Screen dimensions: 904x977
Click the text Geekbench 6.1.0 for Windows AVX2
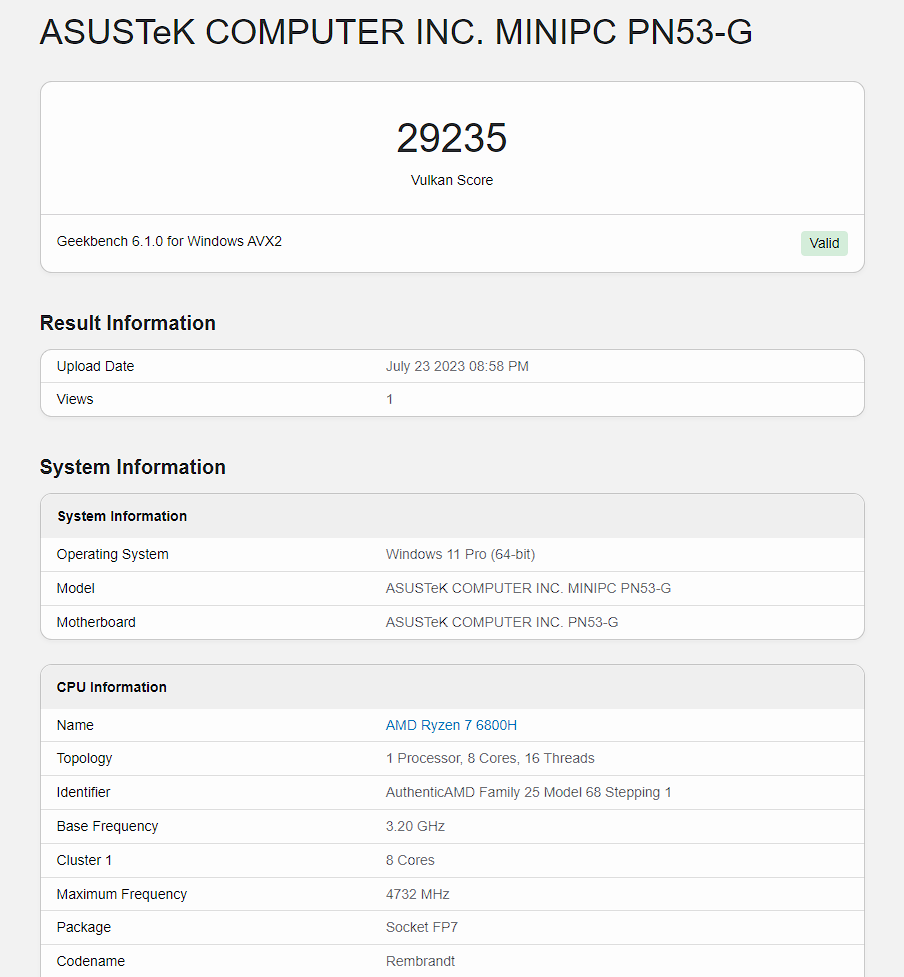(x=169, y=241)
